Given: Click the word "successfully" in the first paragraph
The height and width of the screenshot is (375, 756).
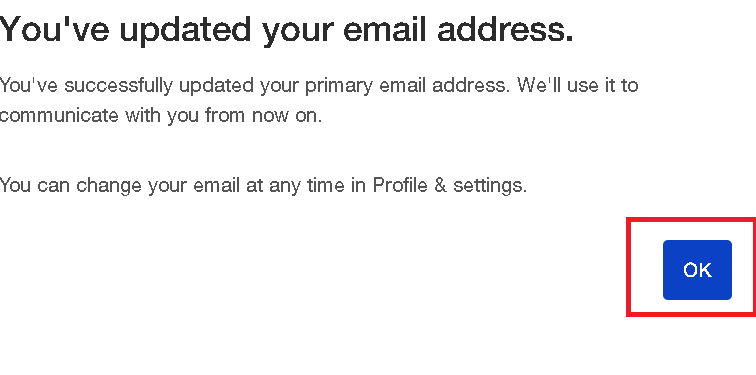Looking at the screenshot, I should [119, 86].
